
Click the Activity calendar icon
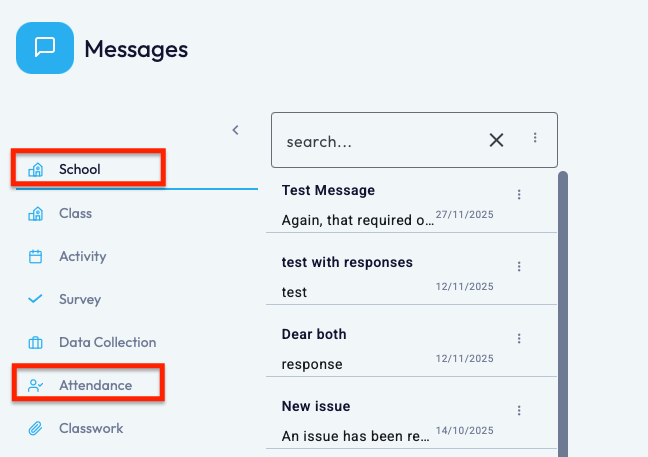[x=36, y=257]
